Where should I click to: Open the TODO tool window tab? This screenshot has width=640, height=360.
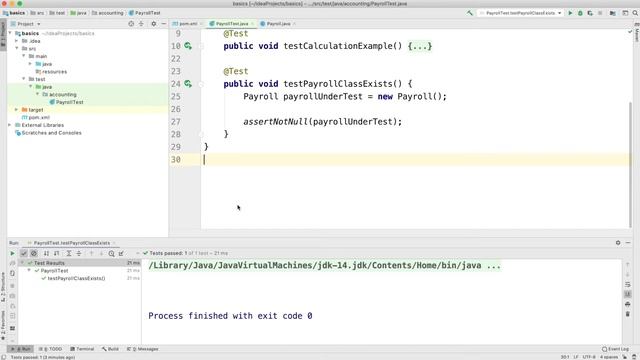tap(51, 349)
